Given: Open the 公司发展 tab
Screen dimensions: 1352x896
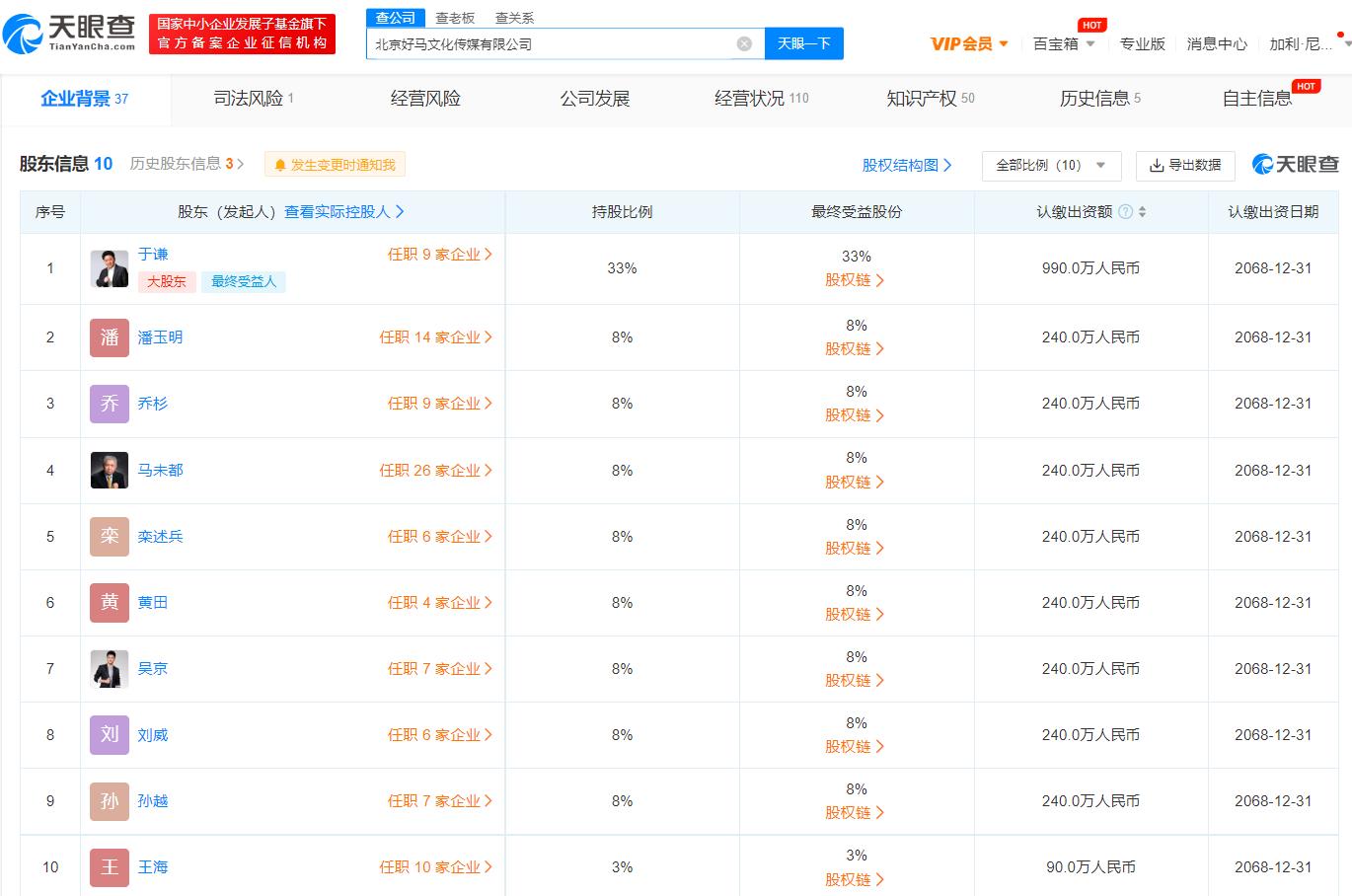Looking at the screenshot, I should click(x=595, y=99).
